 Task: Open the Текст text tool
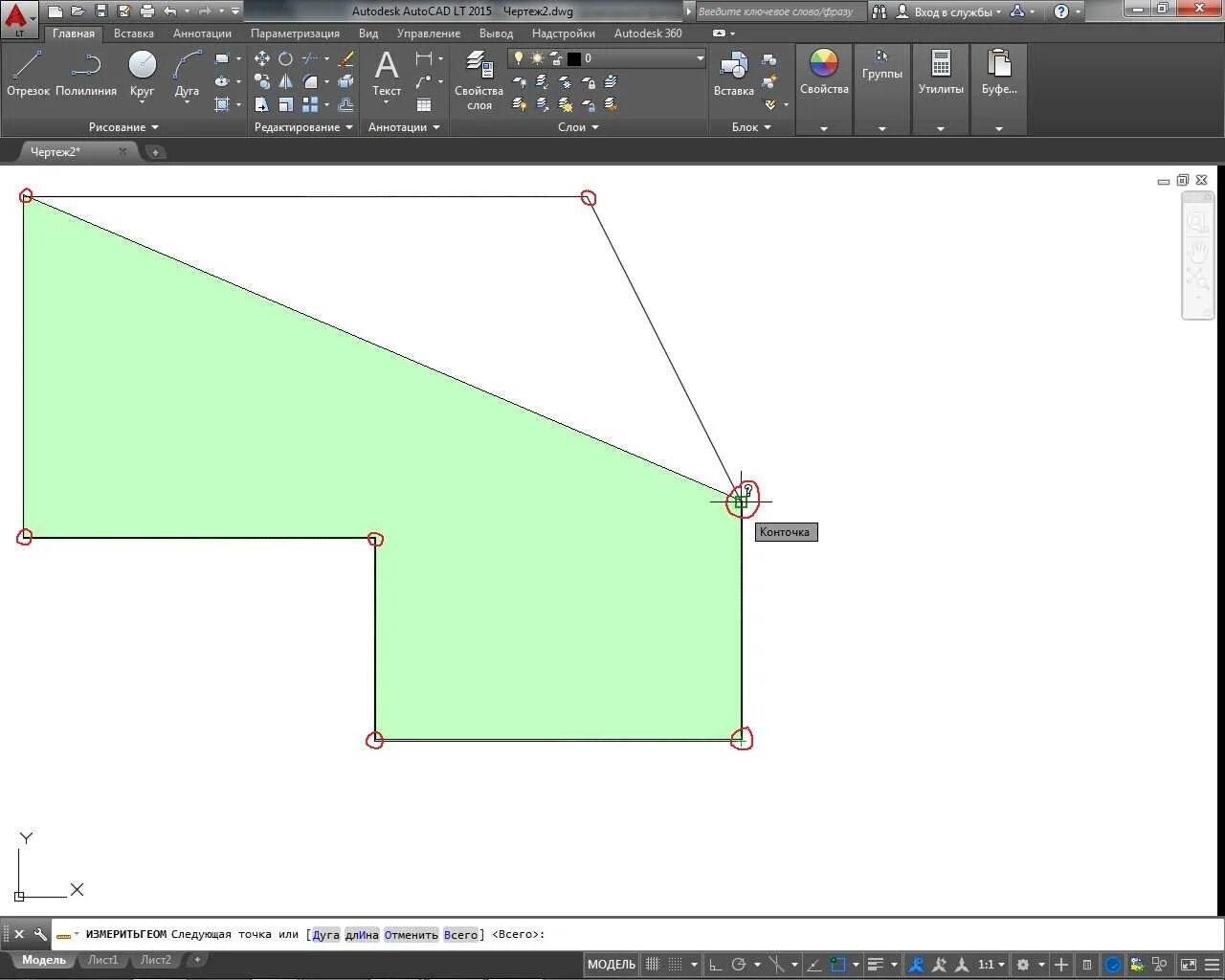click(x=387, y=74)
